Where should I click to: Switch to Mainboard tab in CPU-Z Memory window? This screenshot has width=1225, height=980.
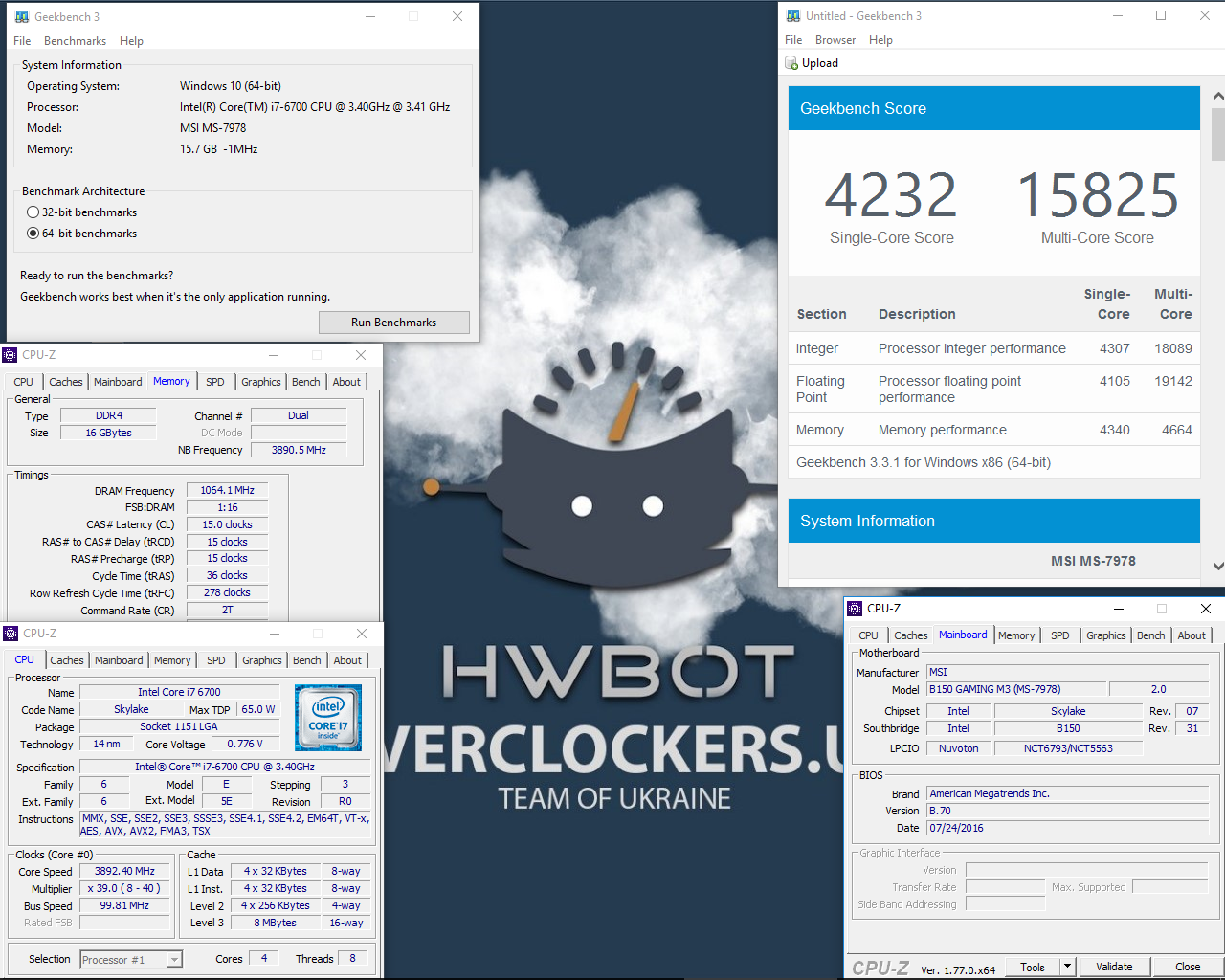(118, 382)
